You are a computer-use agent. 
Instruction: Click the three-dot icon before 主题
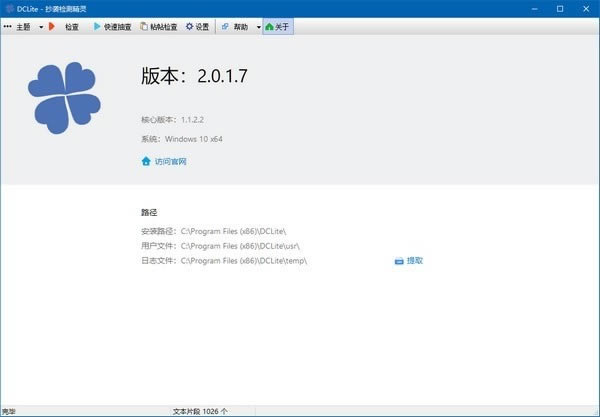8,27
